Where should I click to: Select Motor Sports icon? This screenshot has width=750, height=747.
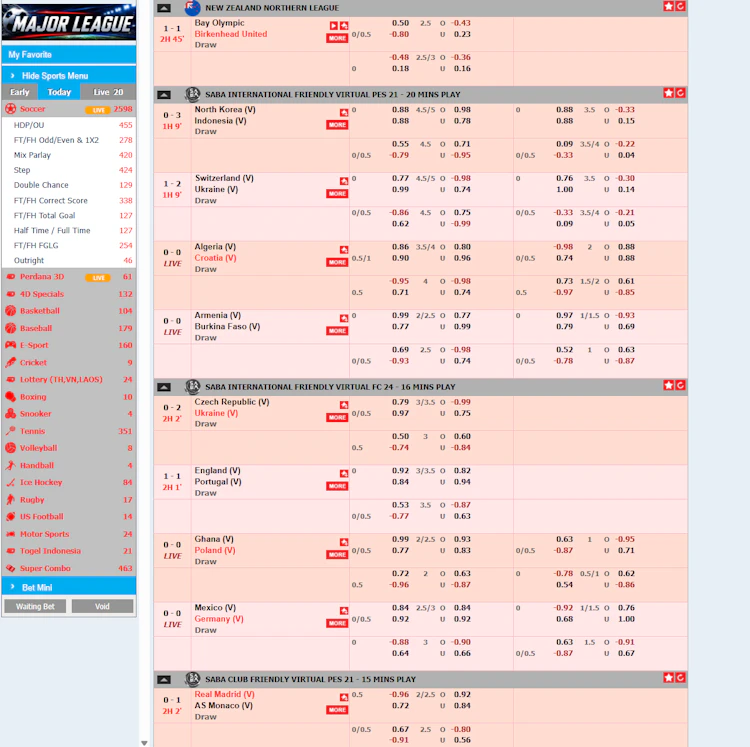tap(11, 534)
